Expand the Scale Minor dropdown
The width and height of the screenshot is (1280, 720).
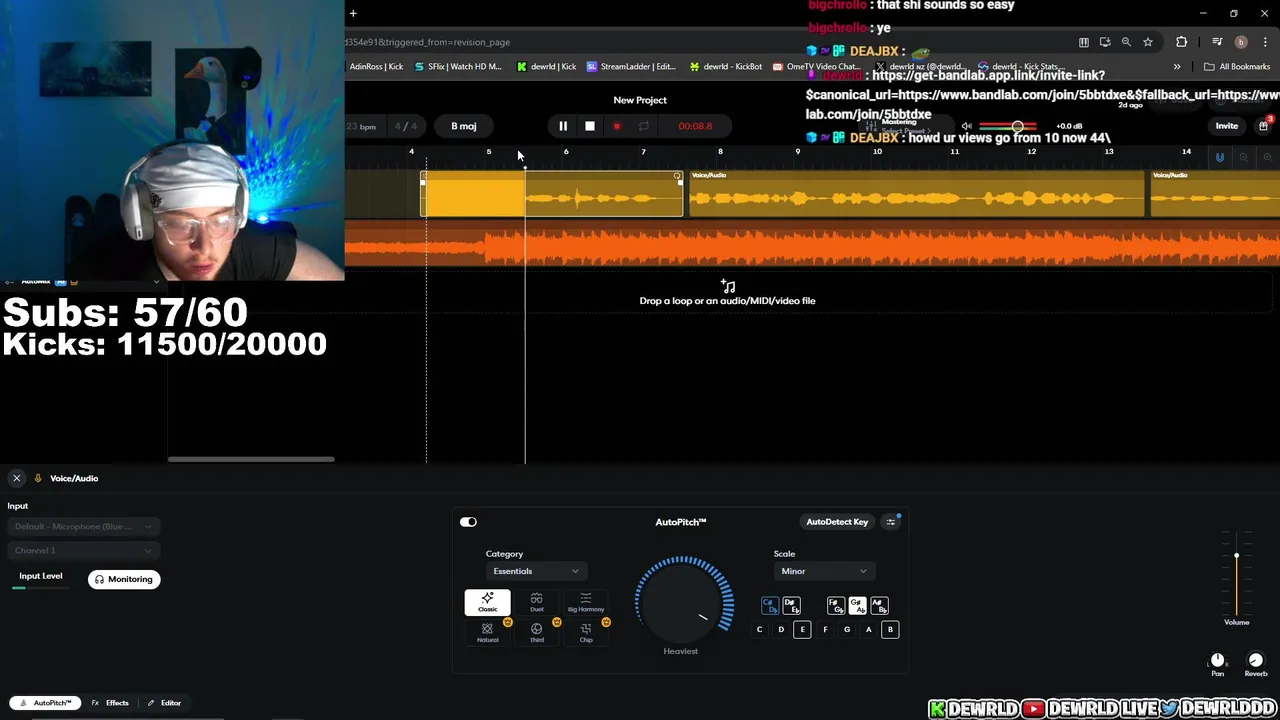point(823,571)
